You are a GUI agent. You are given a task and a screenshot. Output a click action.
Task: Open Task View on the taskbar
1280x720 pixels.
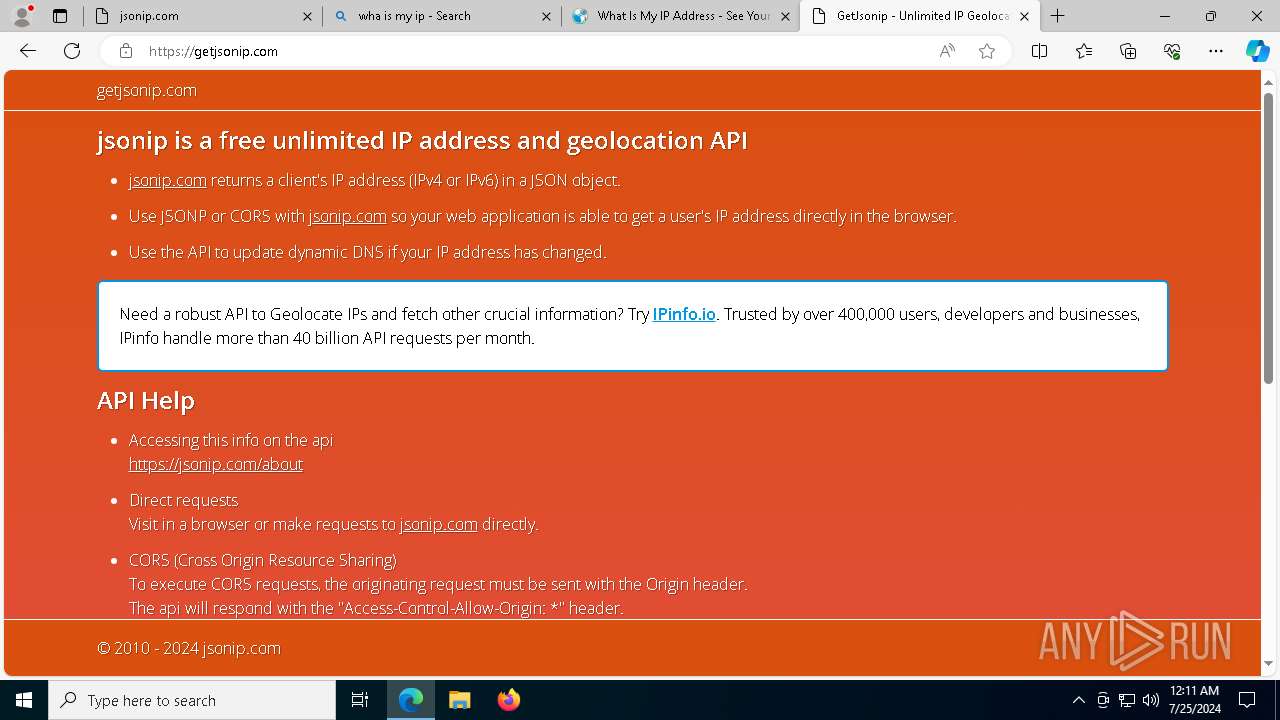pyautogui.click(x=360, y=700)
